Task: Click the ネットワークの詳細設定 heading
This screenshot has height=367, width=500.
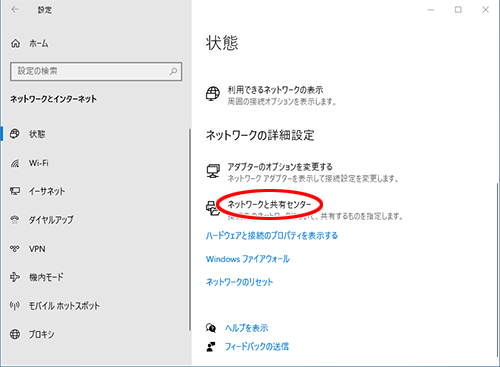Action: coord(260,135)
